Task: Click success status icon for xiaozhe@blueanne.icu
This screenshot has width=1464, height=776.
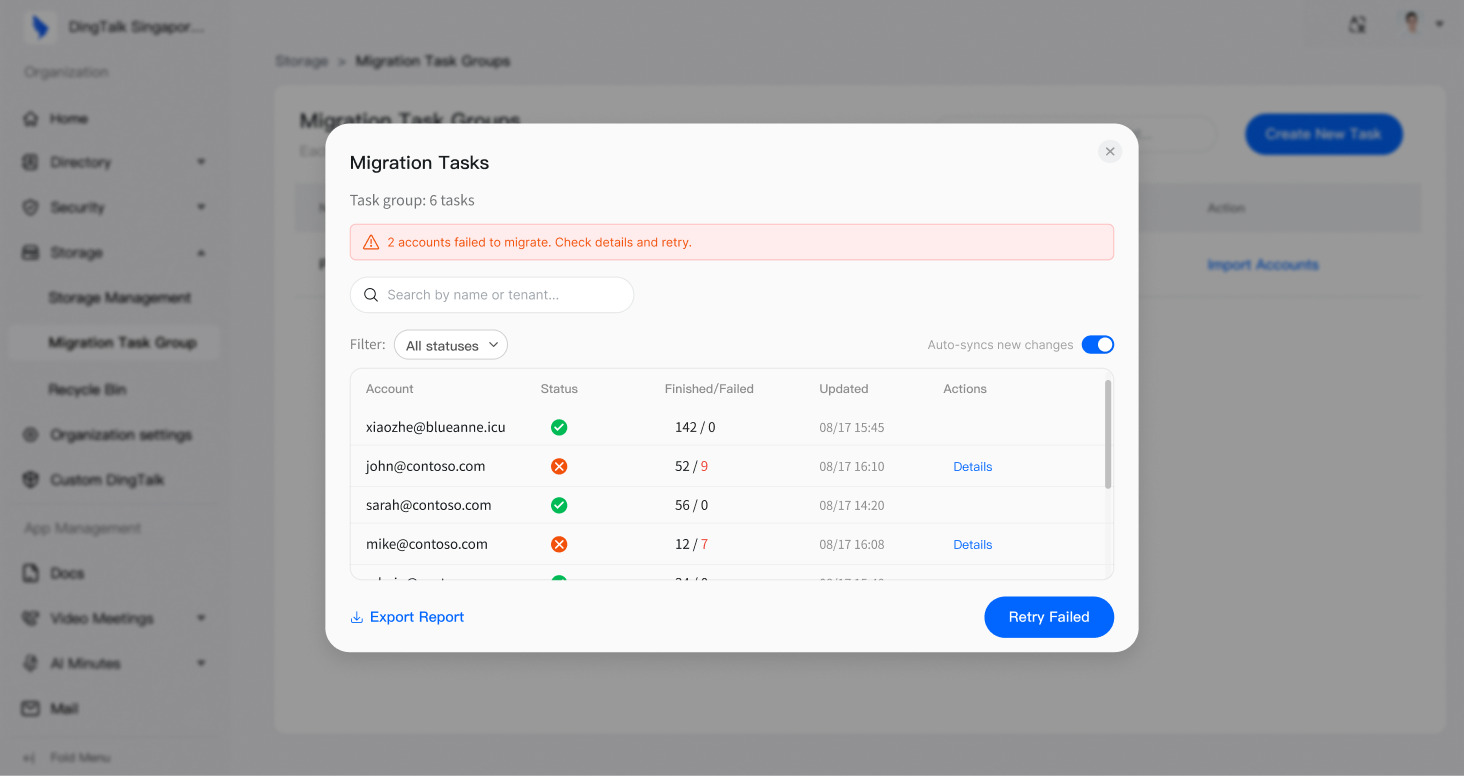Action: coord(559,427)
